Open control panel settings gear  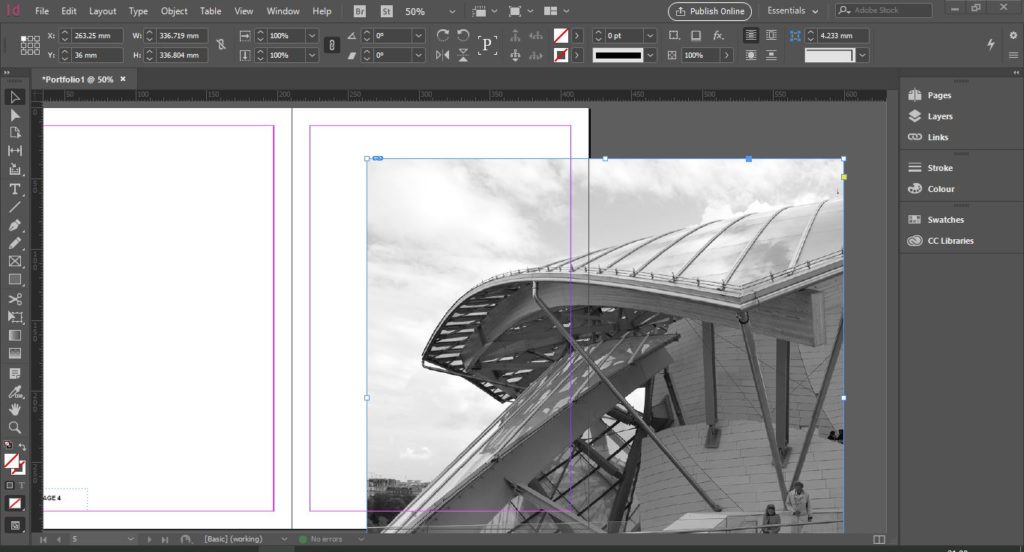point(1013,35)
